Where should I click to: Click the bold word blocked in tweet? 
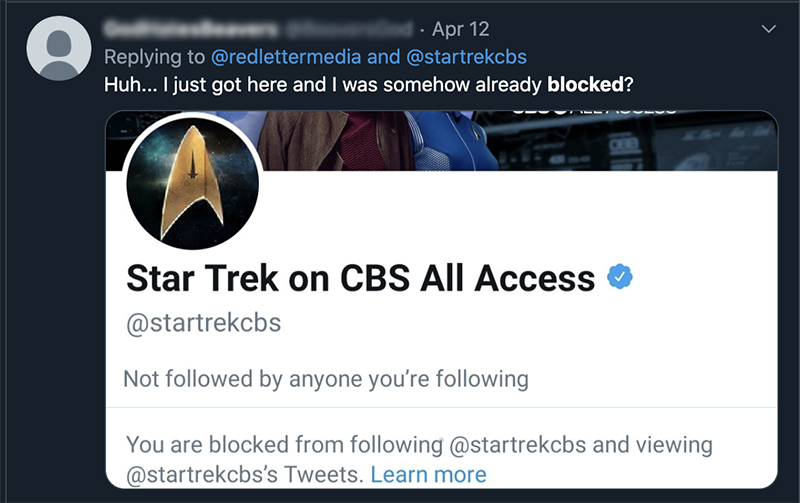585,85
